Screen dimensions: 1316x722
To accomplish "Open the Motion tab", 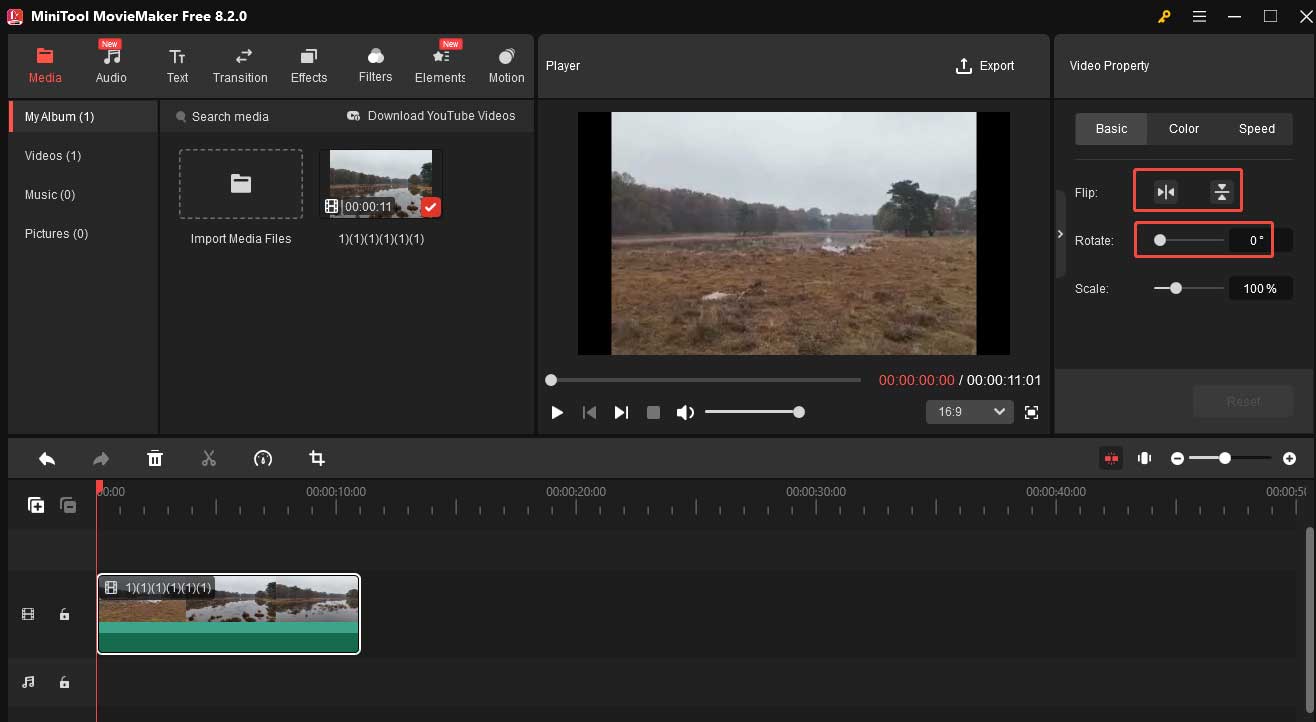I will pyautogui.click(x=506, y=65).
